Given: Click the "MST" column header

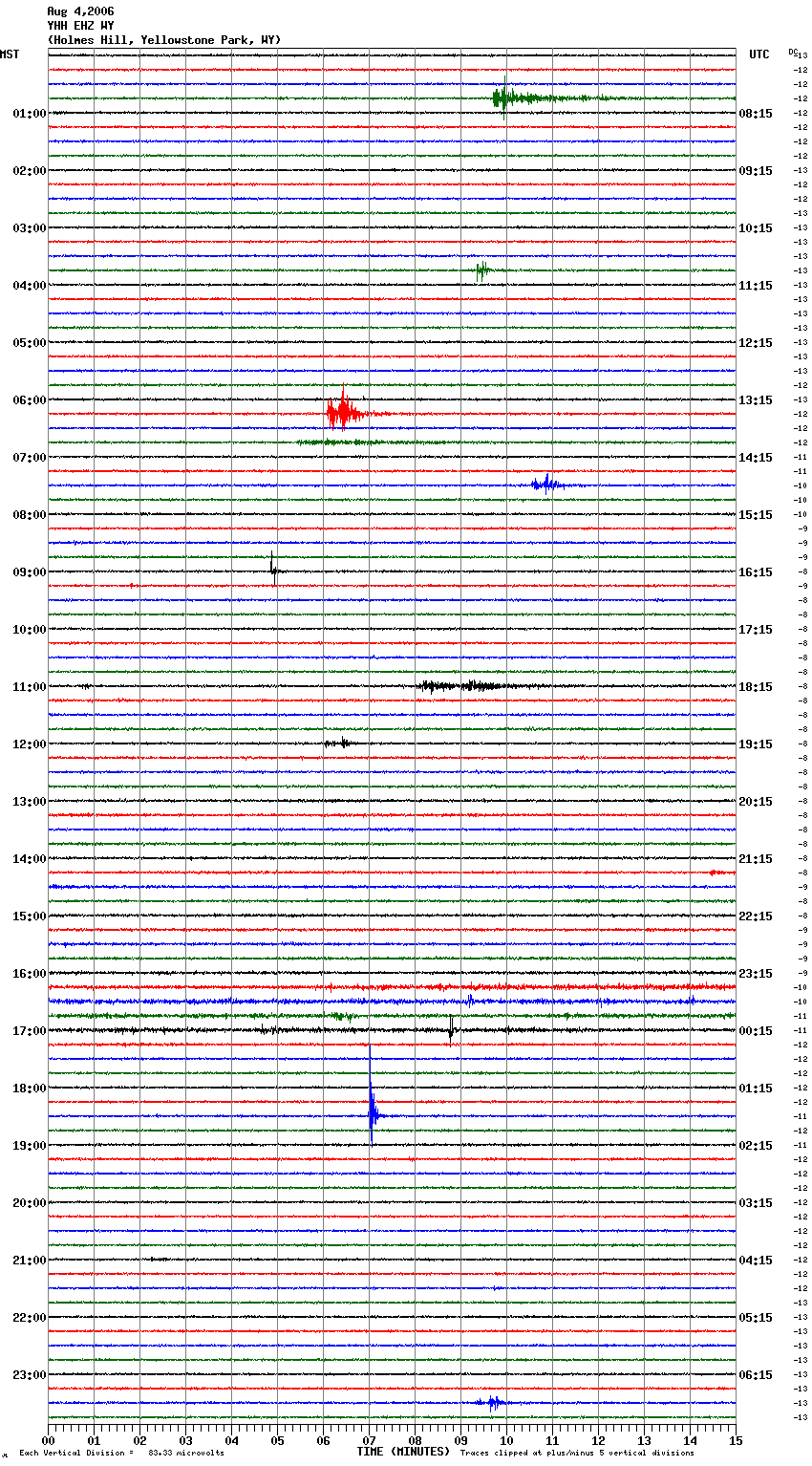Looking at the screenshot, I should coord(10,54).
